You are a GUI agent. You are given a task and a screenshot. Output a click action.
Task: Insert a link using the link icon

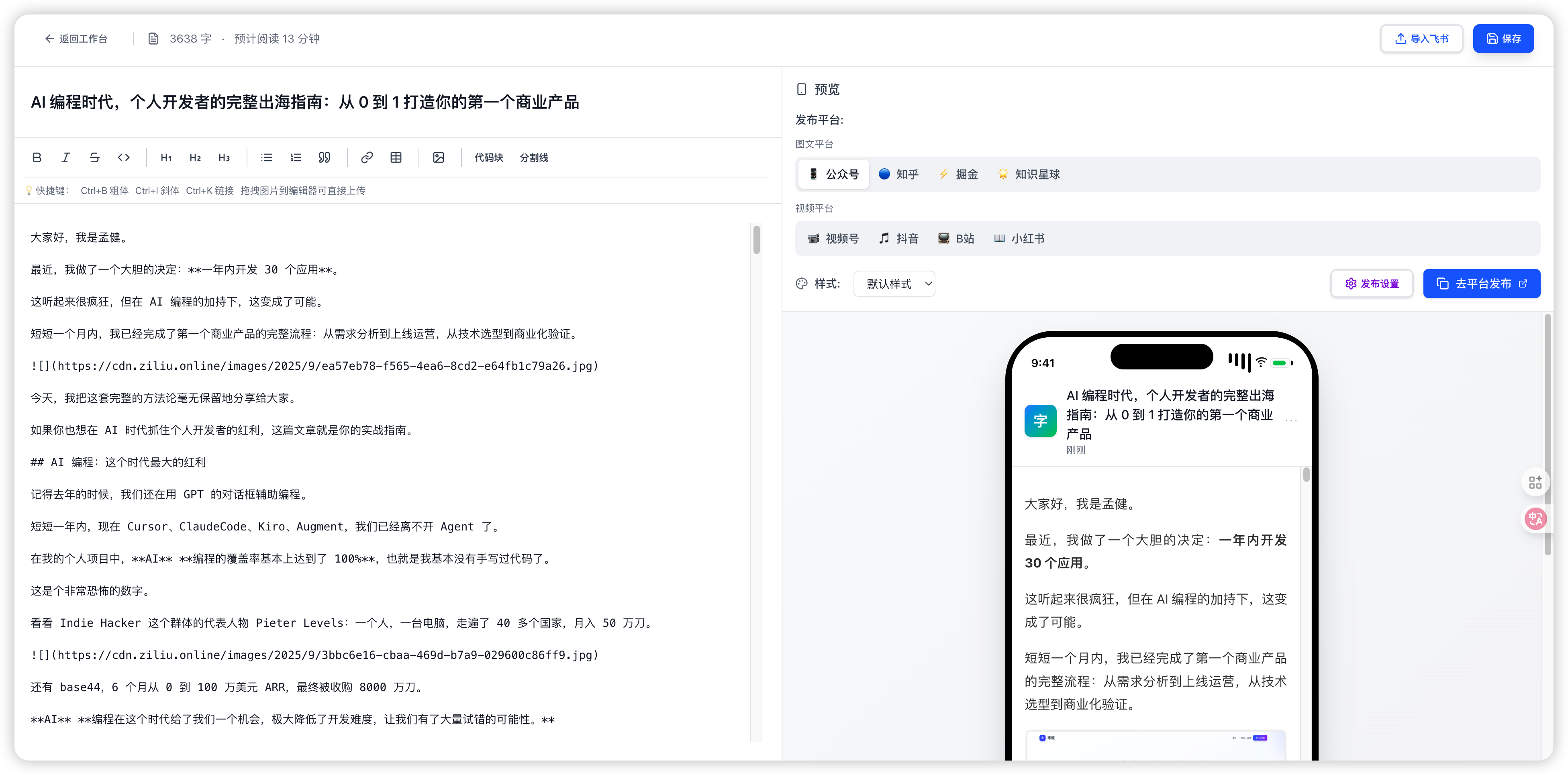point(366,157)
